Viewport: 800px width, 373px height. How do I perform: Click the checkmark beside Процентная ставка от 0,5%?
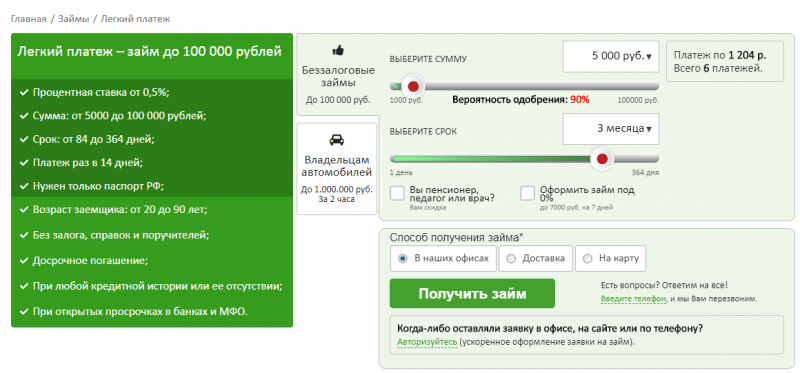click(23, 92)
